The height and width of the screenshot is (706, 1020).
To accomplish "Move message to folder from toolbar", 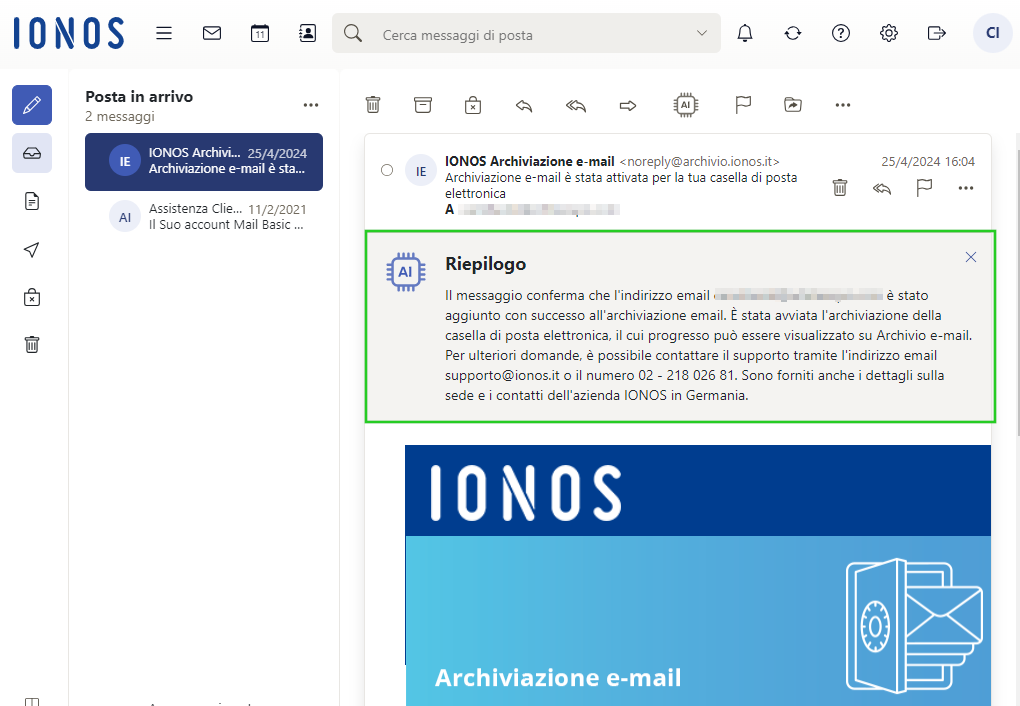I will point(793,105).
